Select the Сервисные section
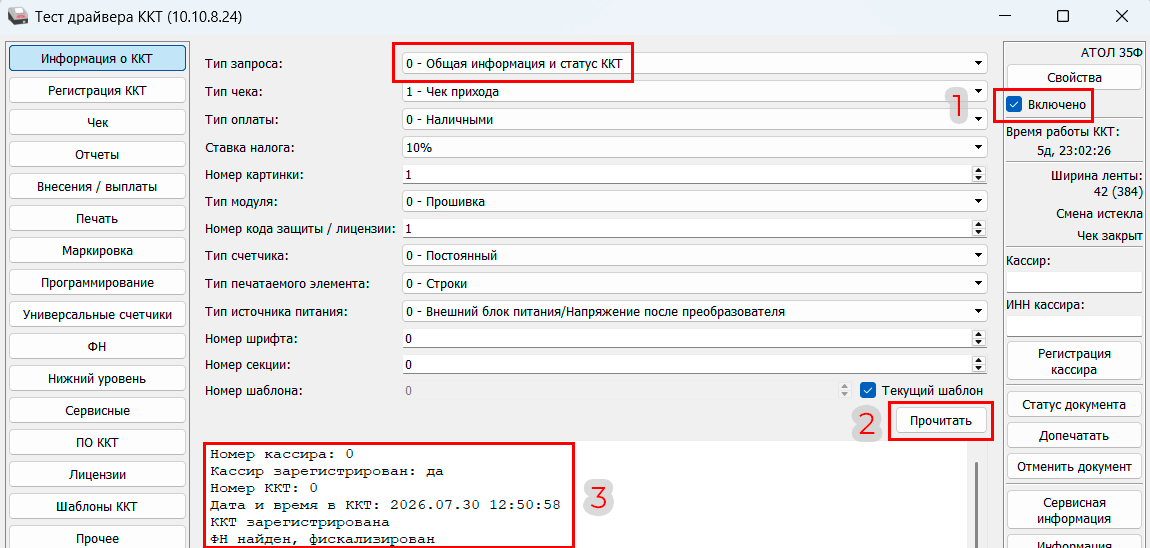The height and width of the screenshot is (548, 1150). 97,411
